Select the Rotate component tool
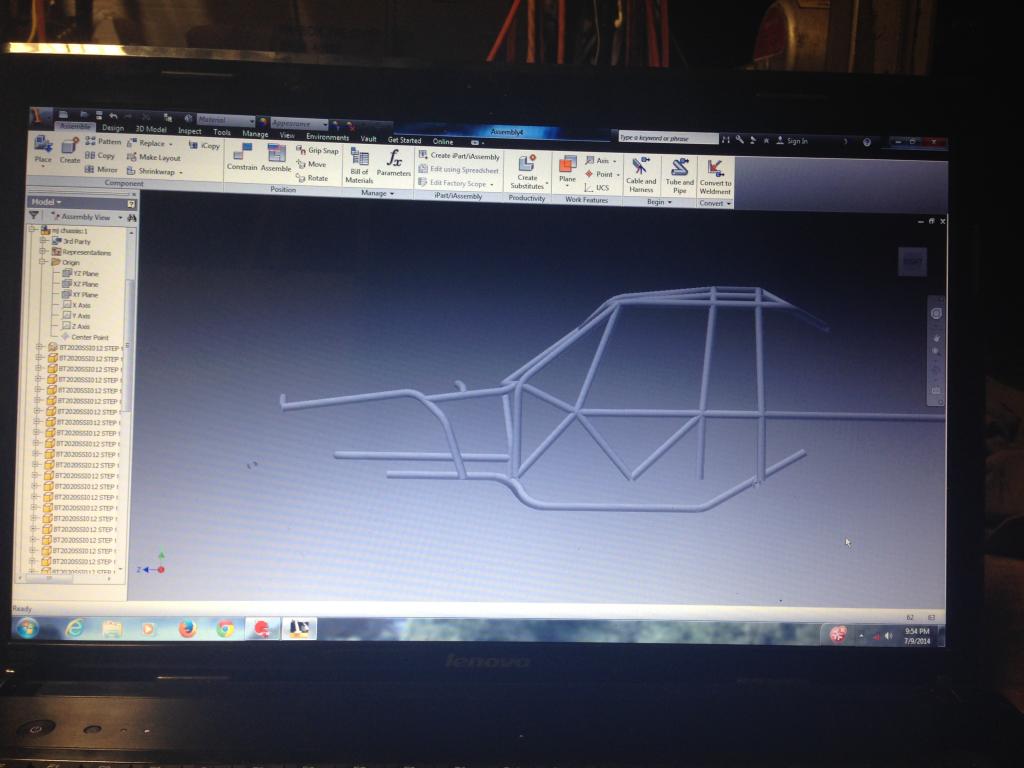The width and height of the screenshot is (1024, 768). 312,178
